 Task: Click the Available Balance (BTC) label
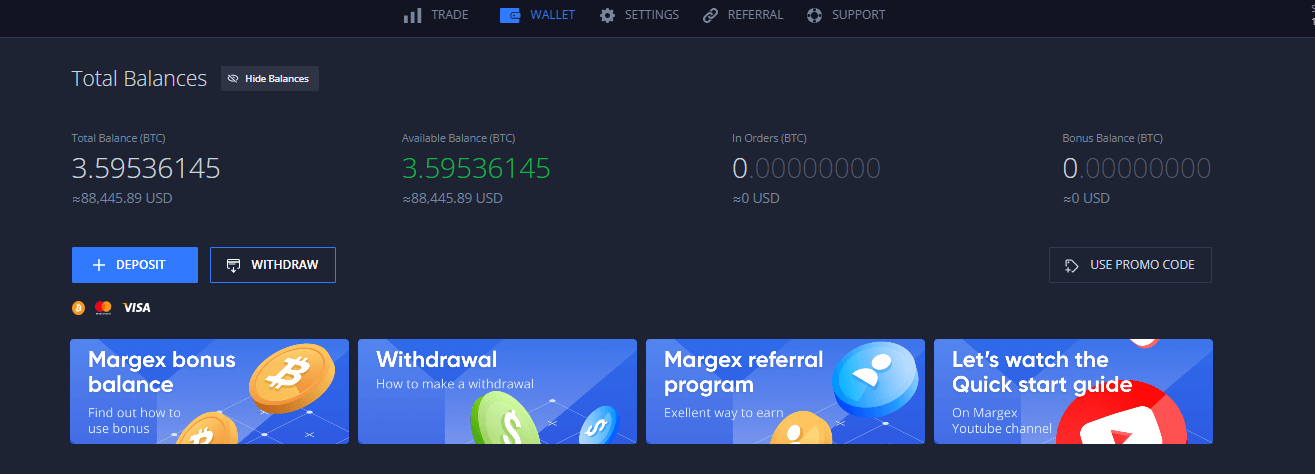click(x=458, y=138)
